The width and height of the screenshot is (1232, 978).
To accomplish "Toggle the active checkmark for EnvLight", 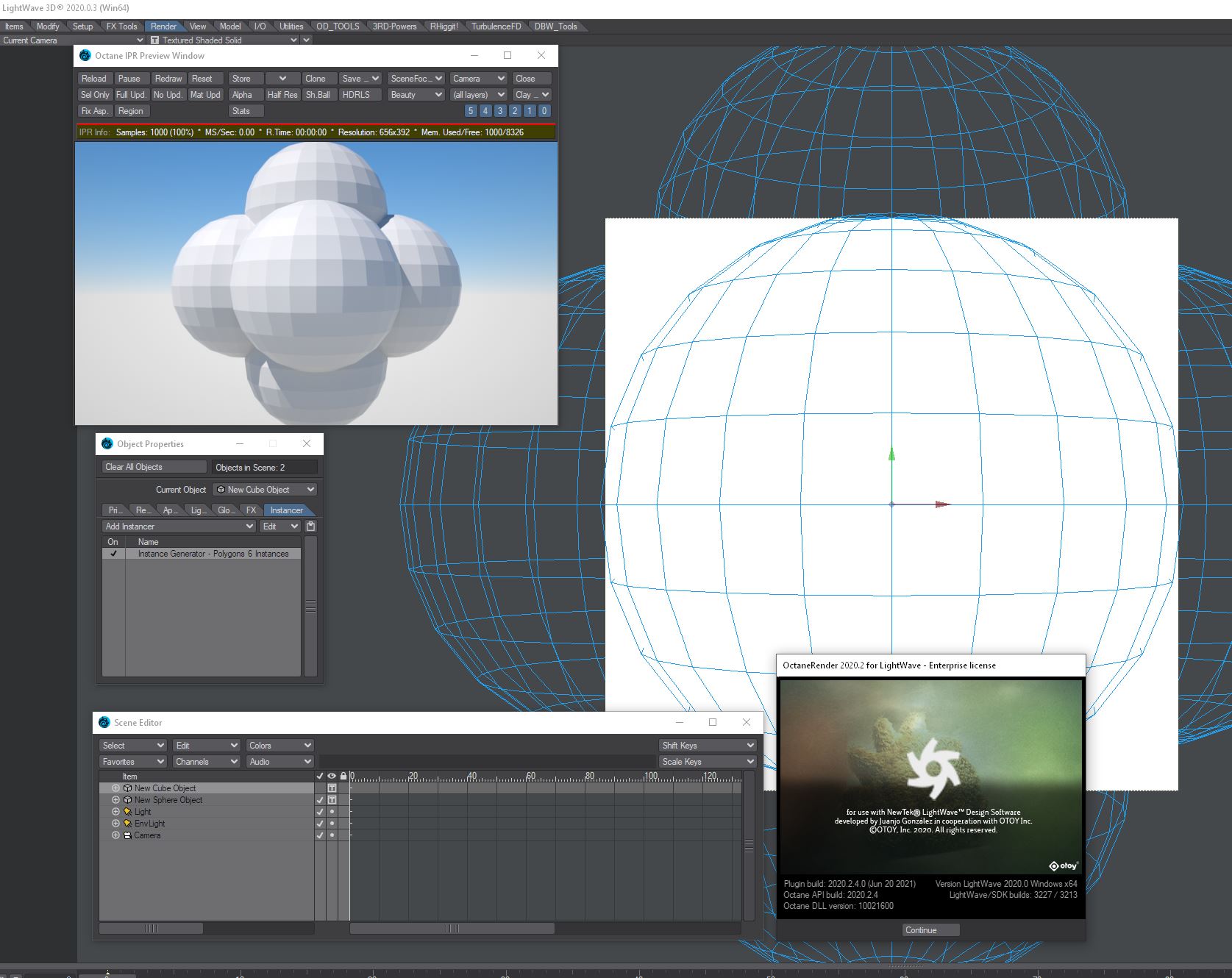I will coord(320,824).
